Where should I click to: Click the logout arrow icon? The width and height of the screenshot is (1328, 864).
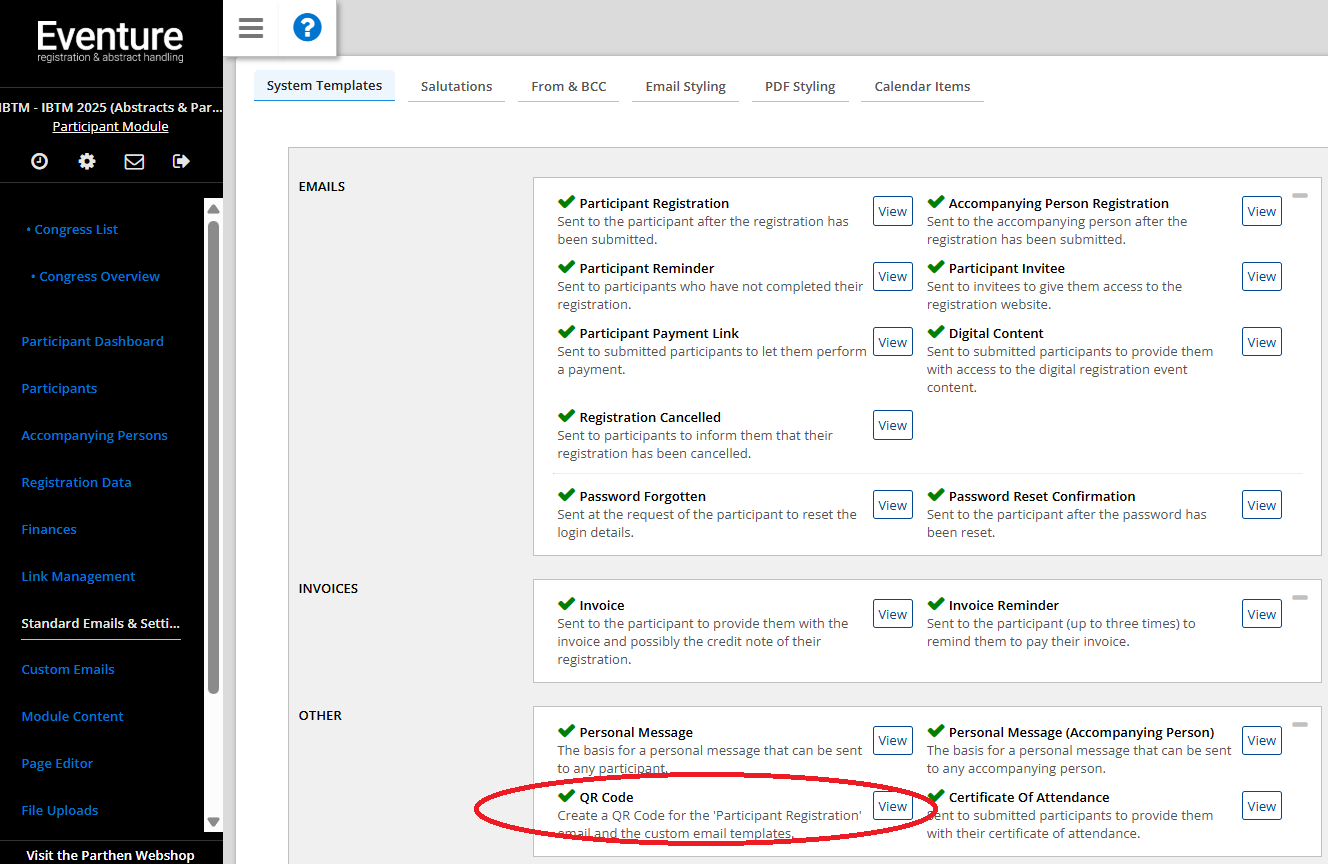pyautogui.click(x=181, y=161)
